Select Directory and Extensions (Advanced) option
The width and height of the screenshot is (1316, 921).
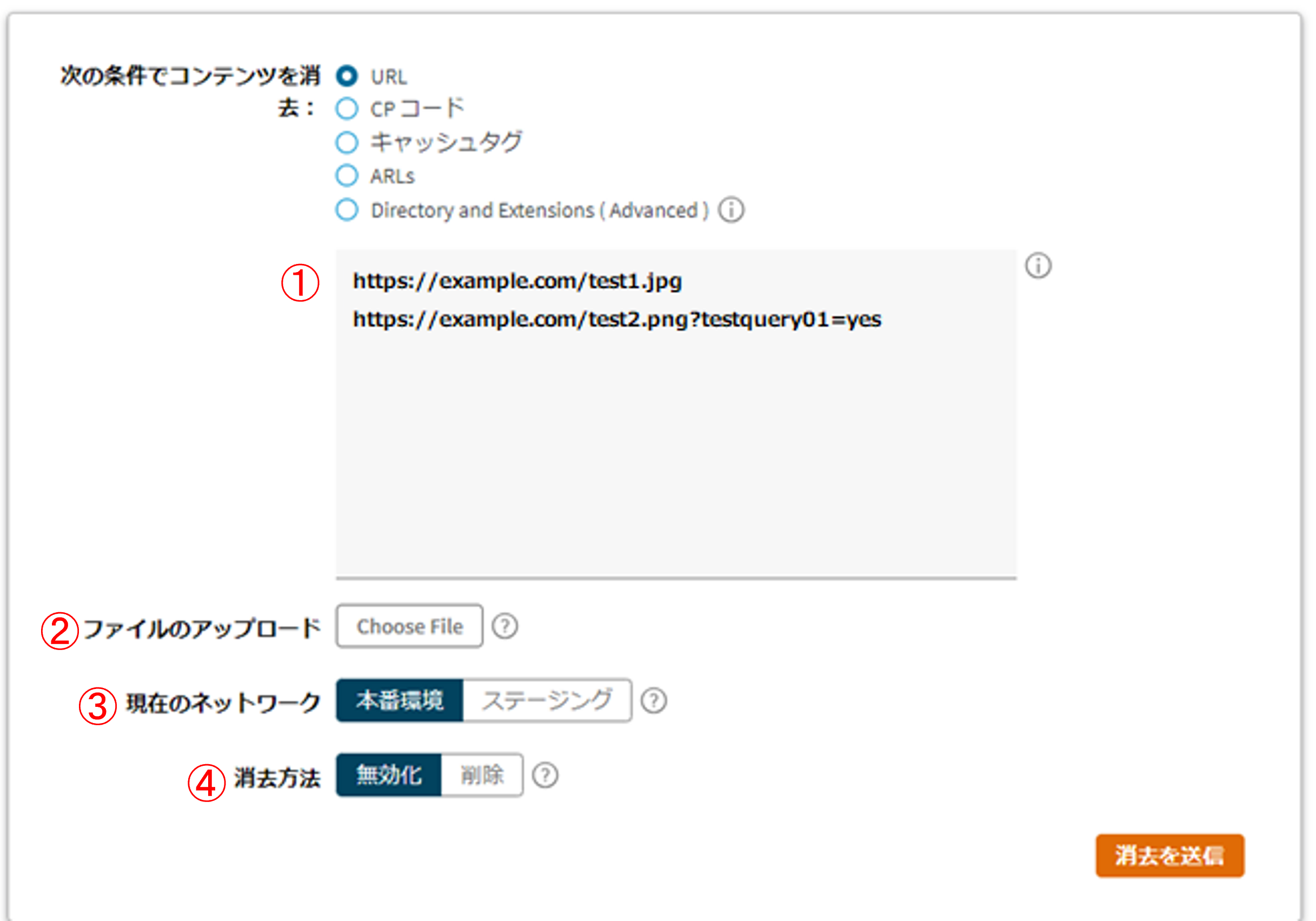(347, 210)
